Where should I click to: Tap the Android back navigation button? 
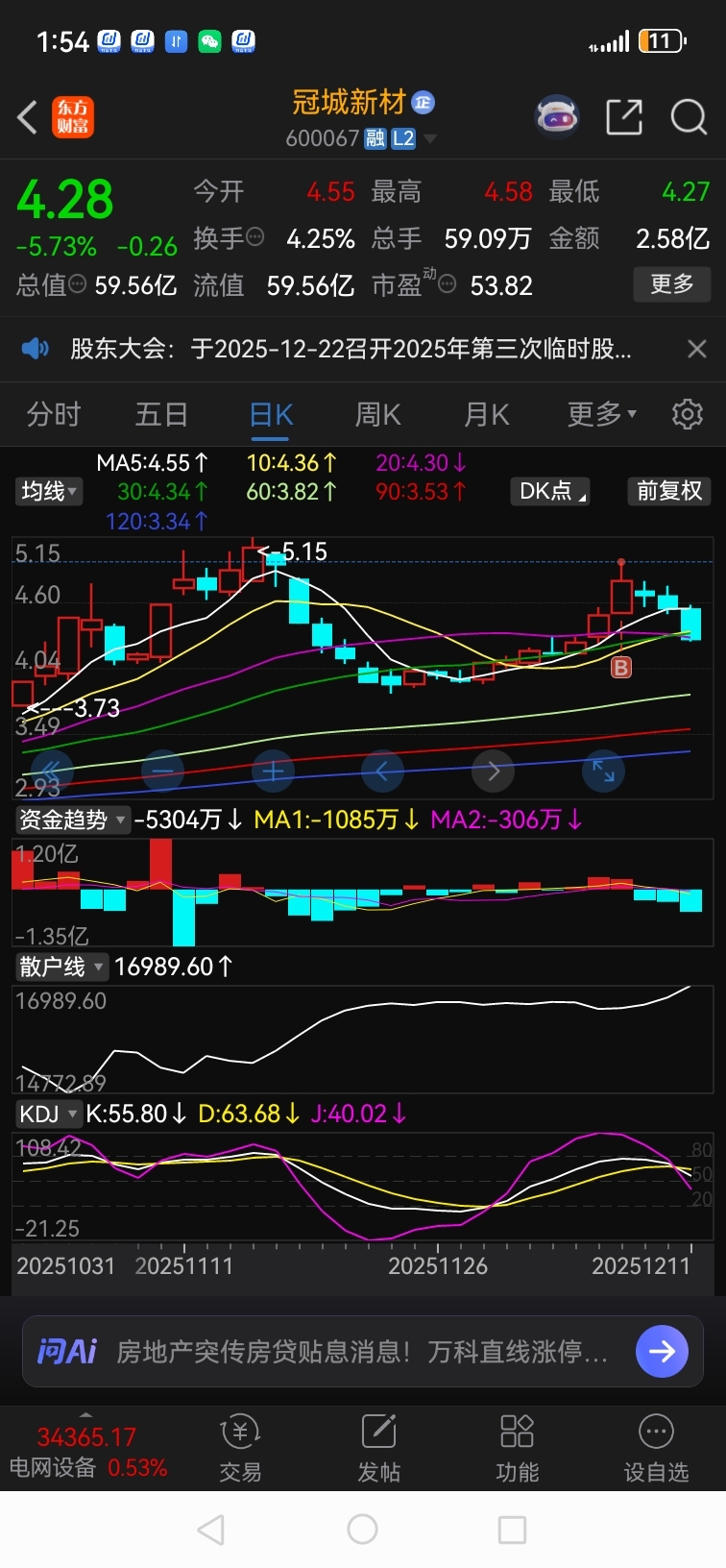210,1530
